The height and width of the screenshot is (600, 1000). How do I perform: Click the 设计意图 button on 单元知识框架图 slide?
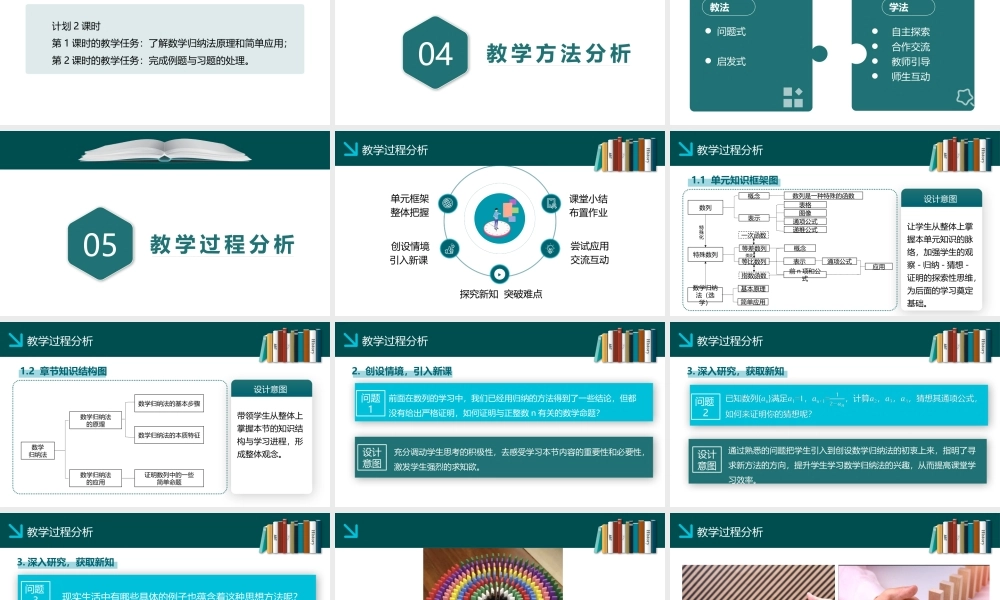(x=941, y=199)
